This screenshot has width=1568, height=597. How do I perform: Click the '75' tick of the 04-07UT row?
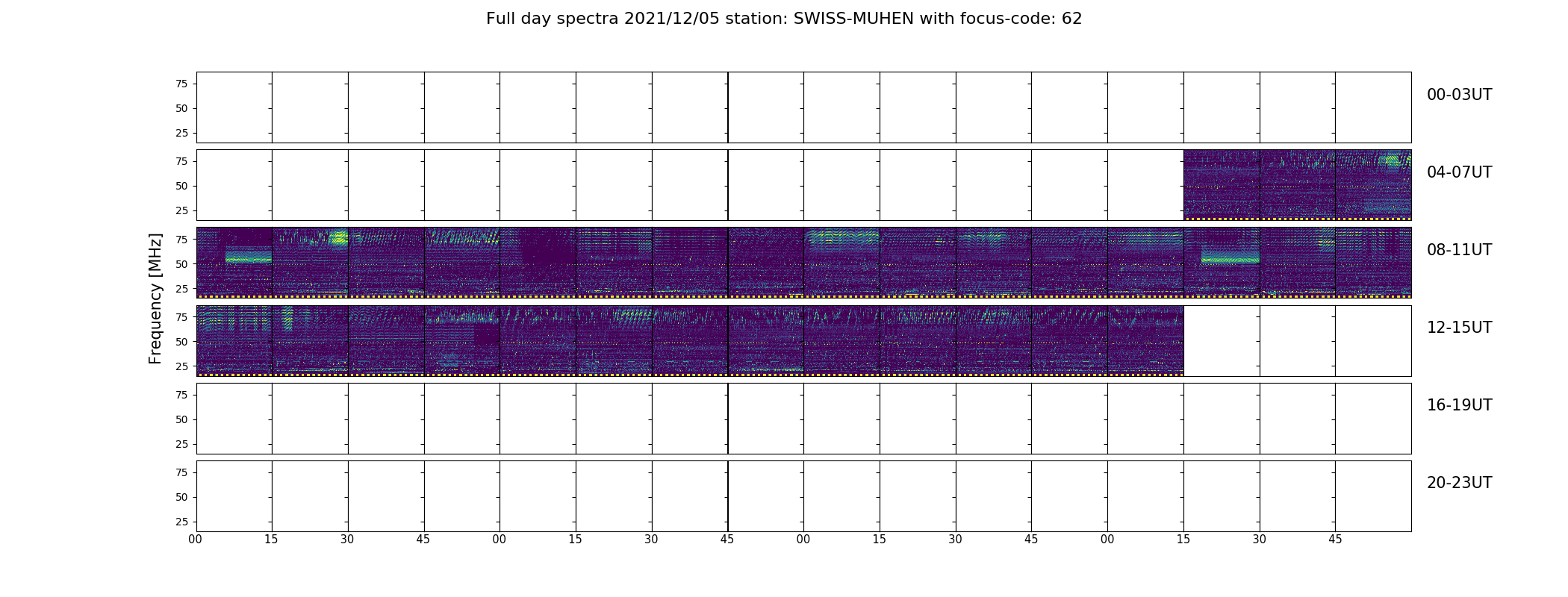point(181,161)
